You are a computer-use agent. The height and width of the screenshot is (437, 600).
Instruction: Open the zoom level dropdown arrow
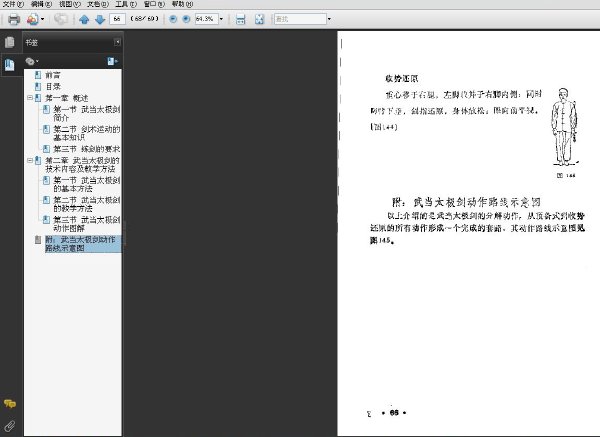pos(221,19)
